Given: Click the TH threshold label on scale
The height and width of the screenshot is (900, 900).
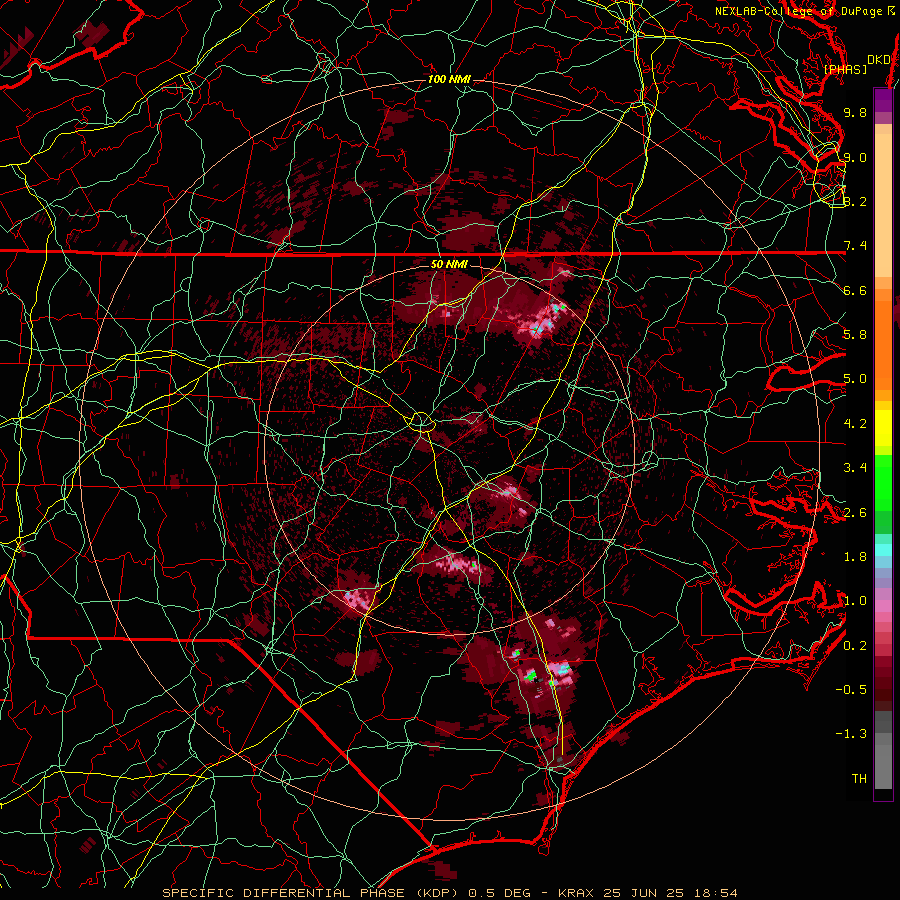Looking at the screenshot, I should click(859, 779).
